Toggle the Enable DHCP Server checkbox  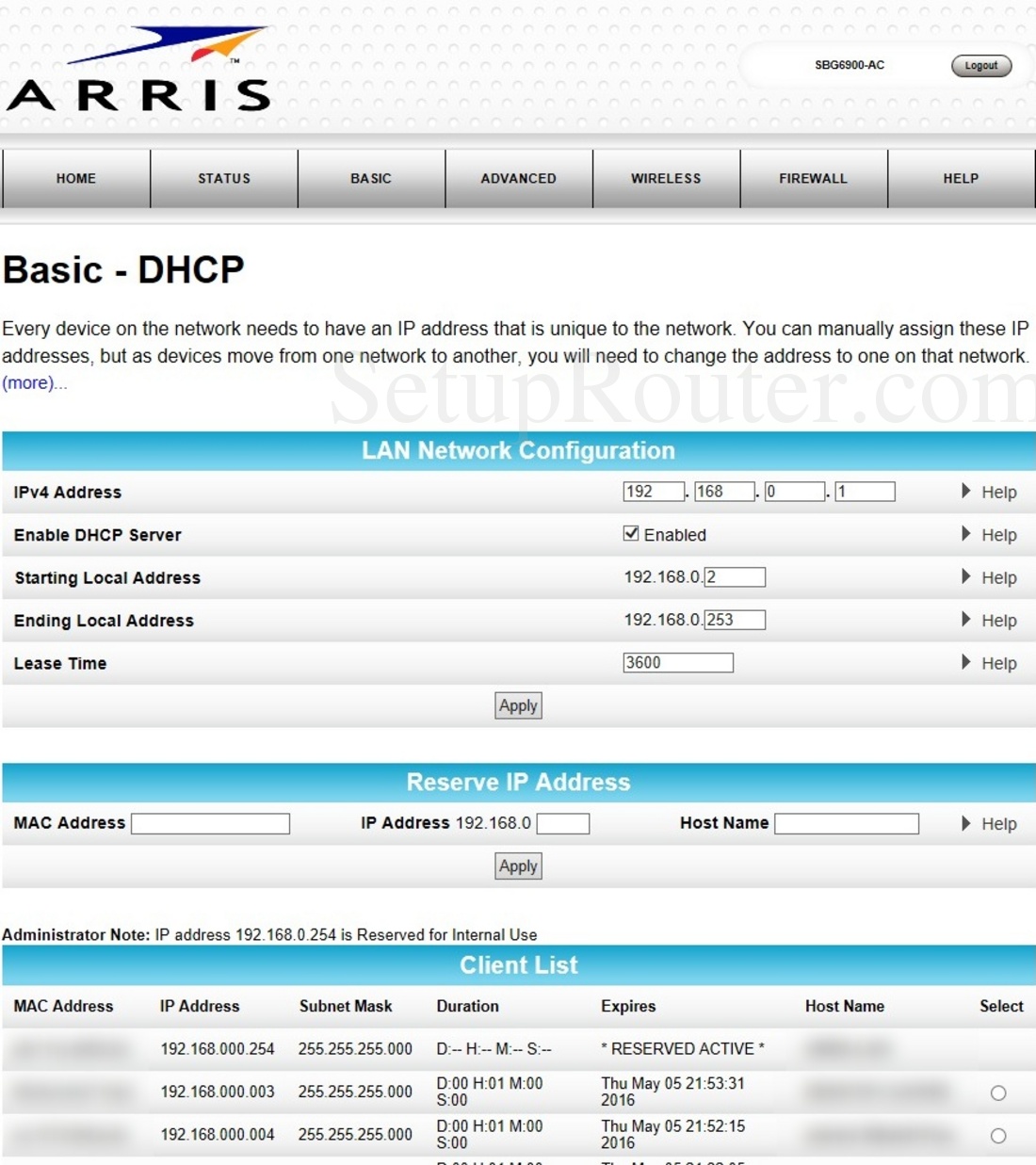point(631,534)
